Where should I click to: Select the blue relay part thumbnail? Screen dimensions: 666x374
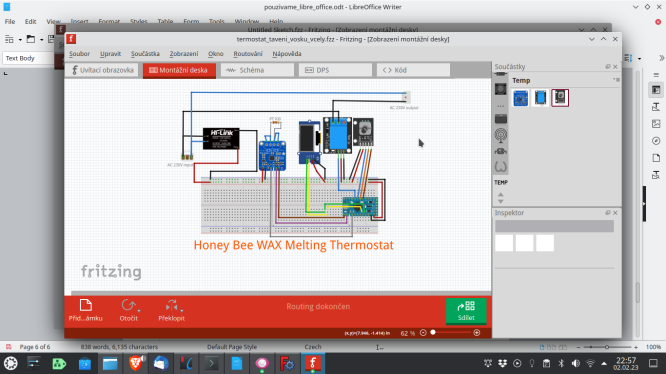[540, 98]
